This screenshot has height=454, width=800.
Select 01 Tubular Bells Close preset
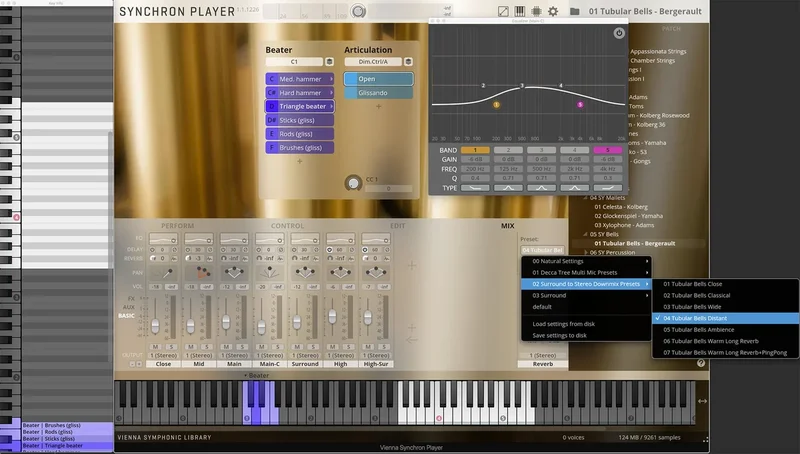tap(726, 284)
